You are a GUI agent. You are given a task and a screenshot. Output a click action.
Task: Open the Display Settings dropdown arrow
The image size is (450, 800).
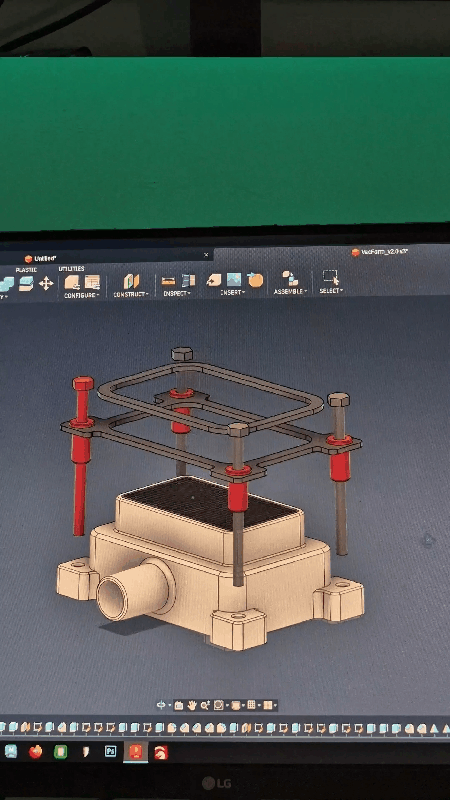[242, 706]
